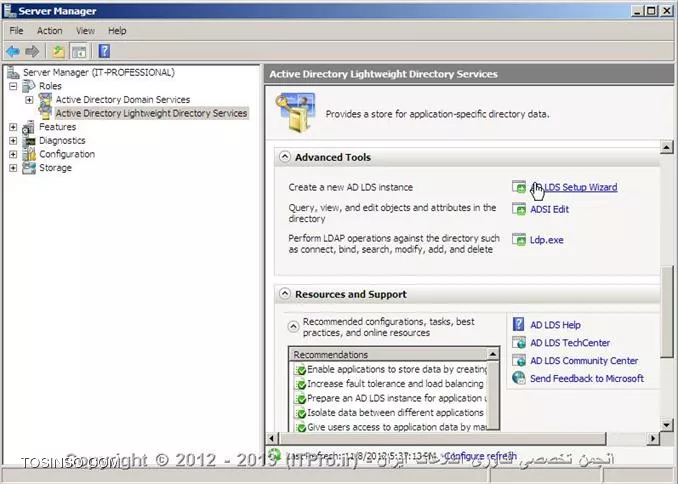This screenshot has height=484, width=678.
Task: Select 'Increase fault tolerance and load balancing' recommendation
Action: [x=391, y=384]
